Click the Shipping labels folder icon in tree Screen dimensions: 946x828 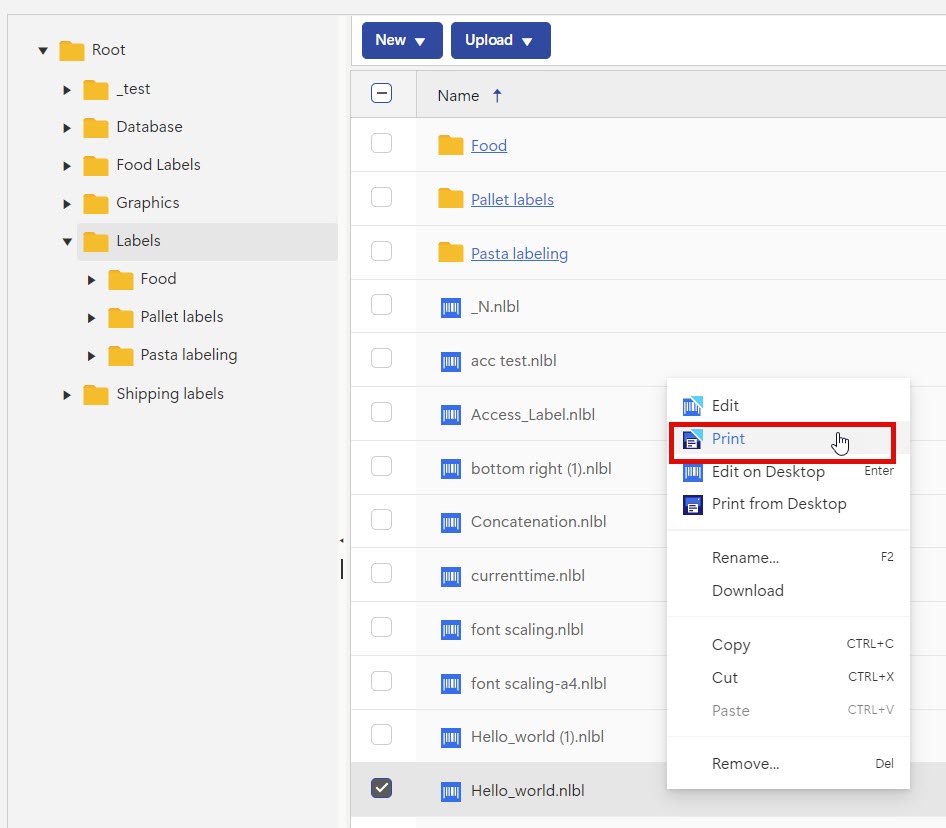96,394
